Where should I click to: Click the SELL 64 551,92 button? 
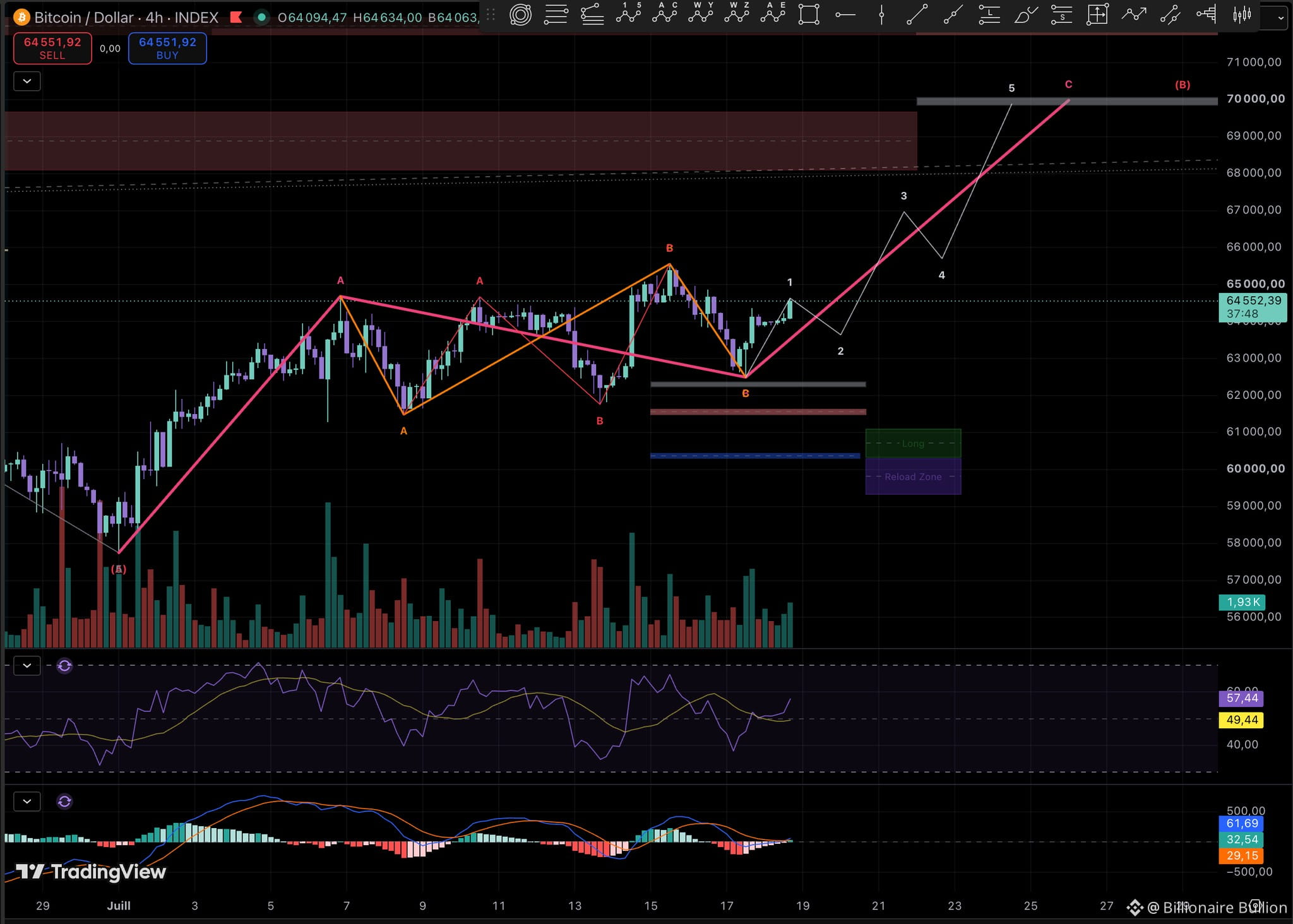pyautogui.click(x=52, y=48)
